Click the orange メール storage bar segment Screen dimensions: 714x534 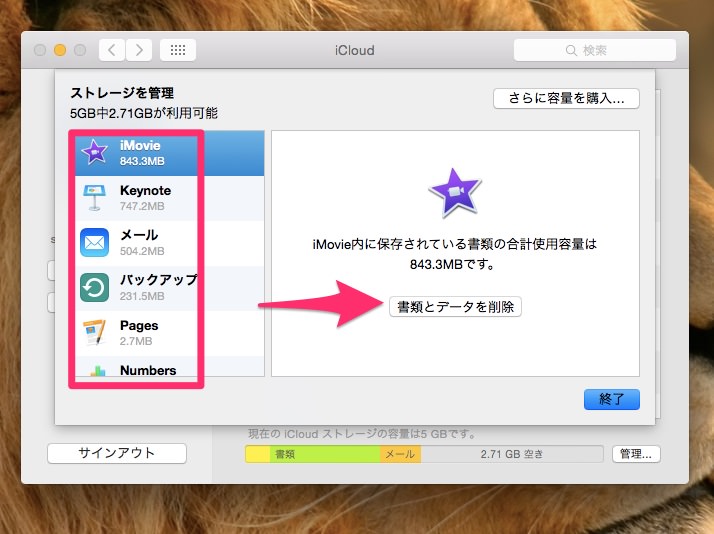[x=400, y=454]
